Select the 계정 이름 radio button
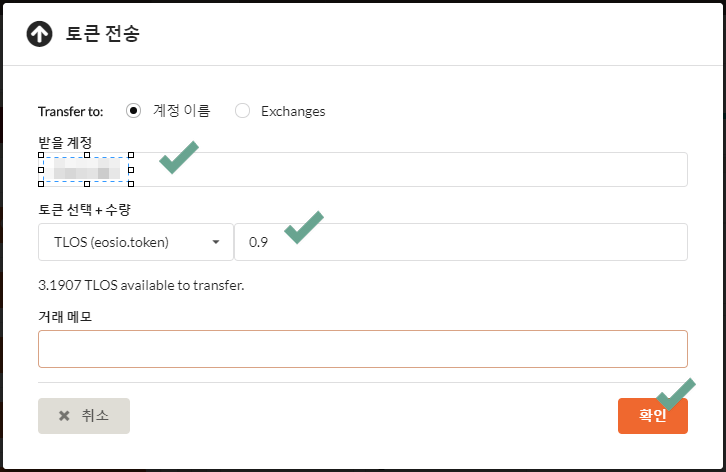This screenshot has width=726, height=472. [133, 111]
